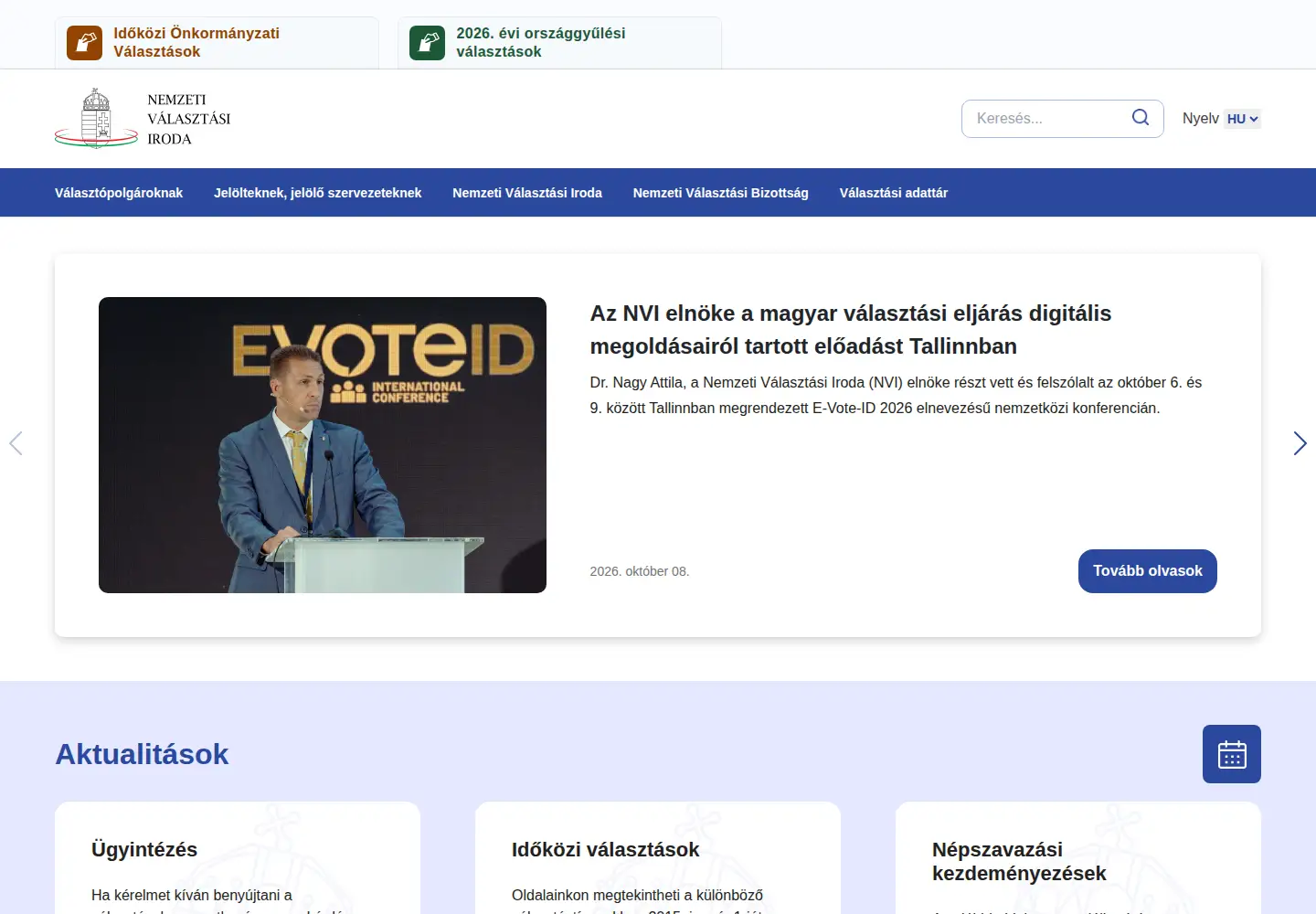
Task: Click the NEMZETI VÁLASZTÁSI IRODA logo text
Action: [x=189, y=119]
